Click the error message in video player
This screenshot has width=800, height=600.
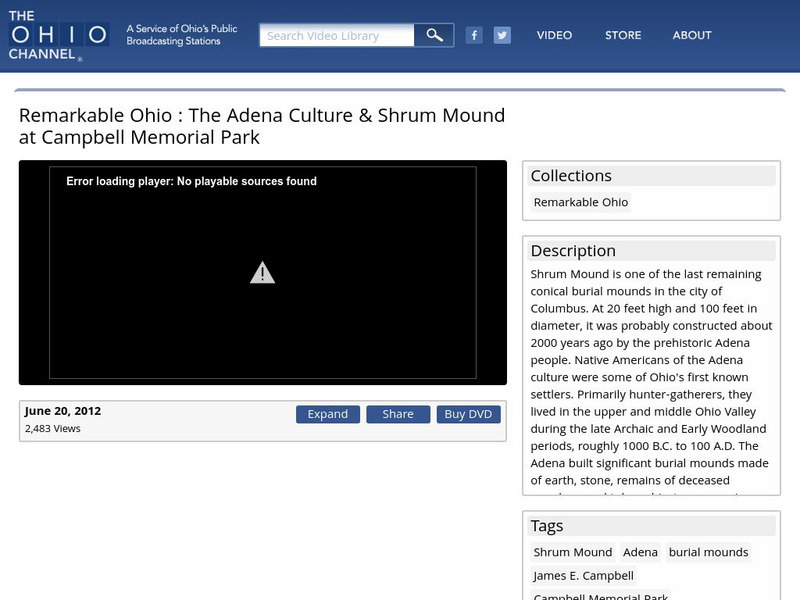(192, 182)
